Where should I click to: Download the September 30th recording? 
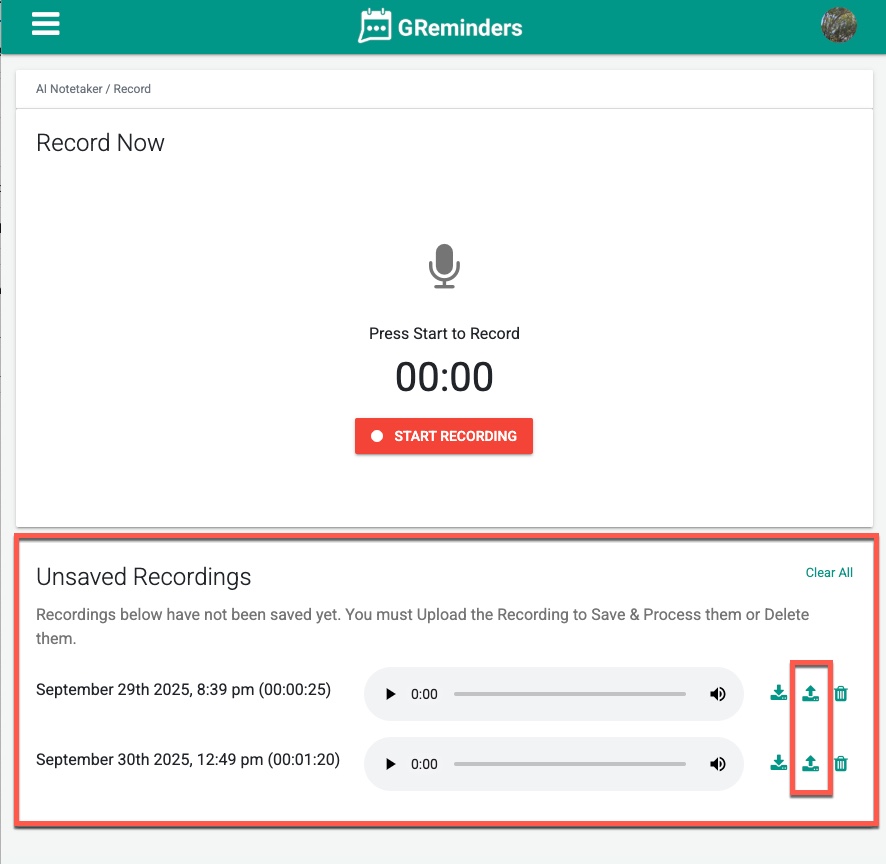point(779,763)
